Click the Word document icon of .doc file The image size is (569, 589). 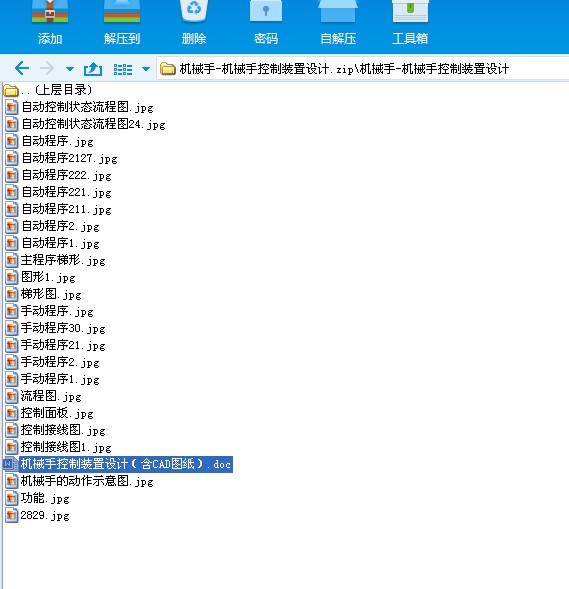pos(11,464)
